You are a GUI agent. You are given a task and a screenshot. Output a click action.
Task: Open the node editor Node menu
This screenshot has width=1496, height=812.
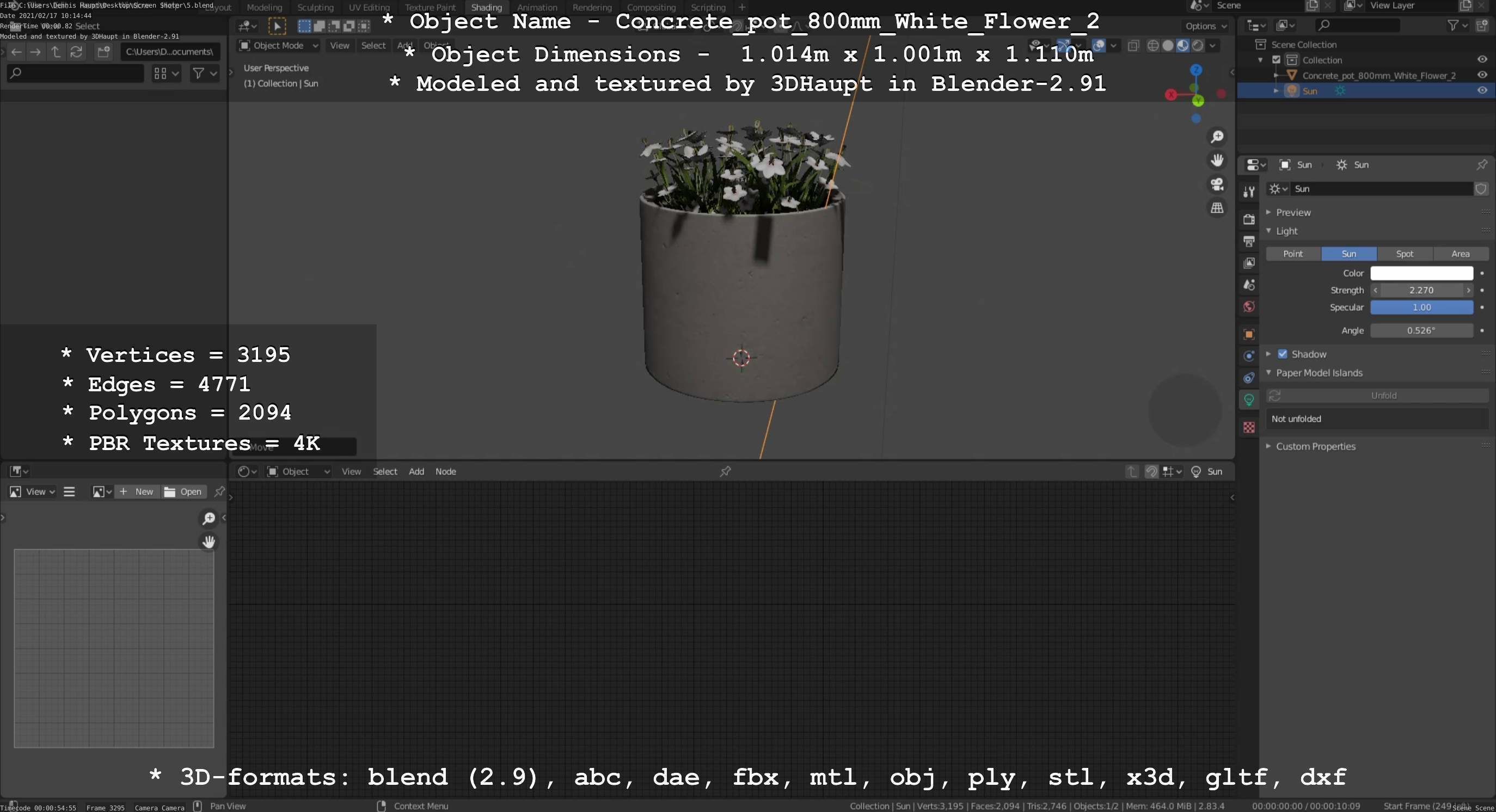[445, 471]
